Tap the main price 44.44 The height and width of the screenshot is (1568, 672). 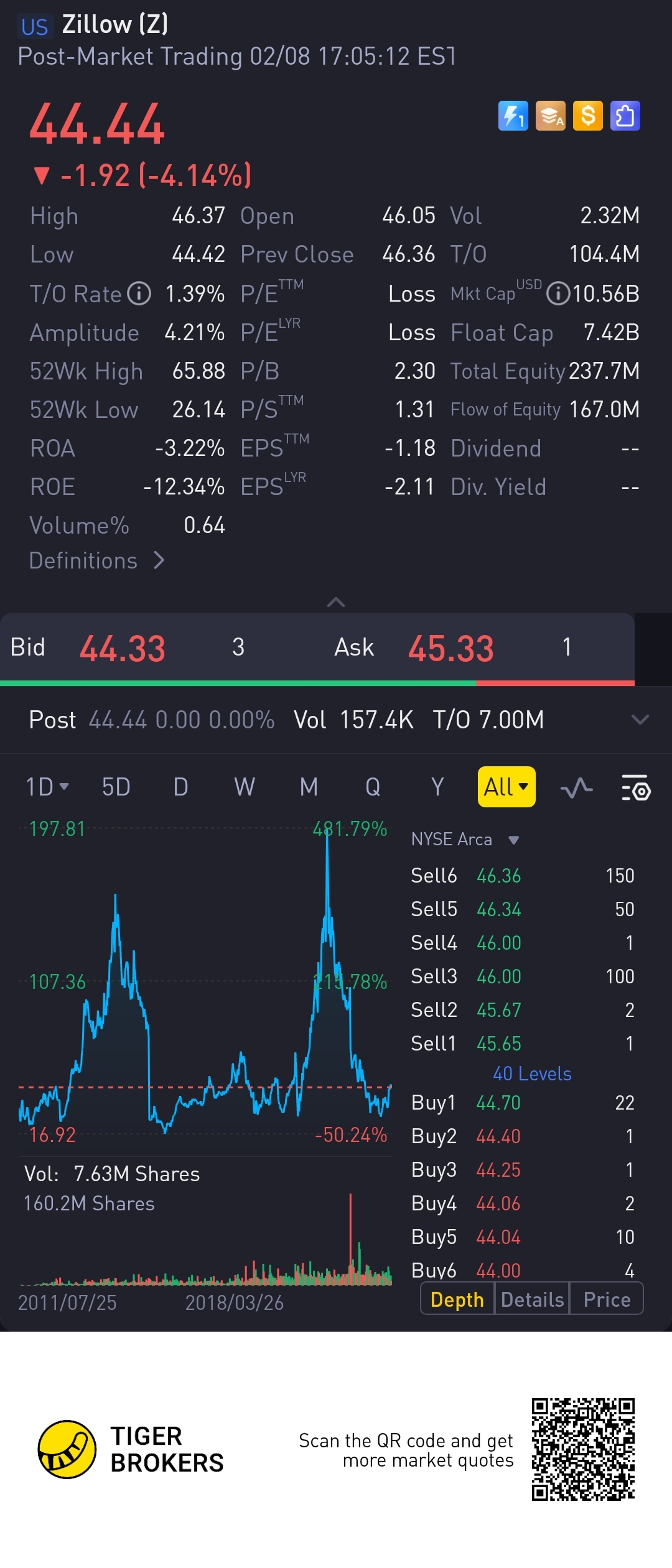(x=97, y=124)
